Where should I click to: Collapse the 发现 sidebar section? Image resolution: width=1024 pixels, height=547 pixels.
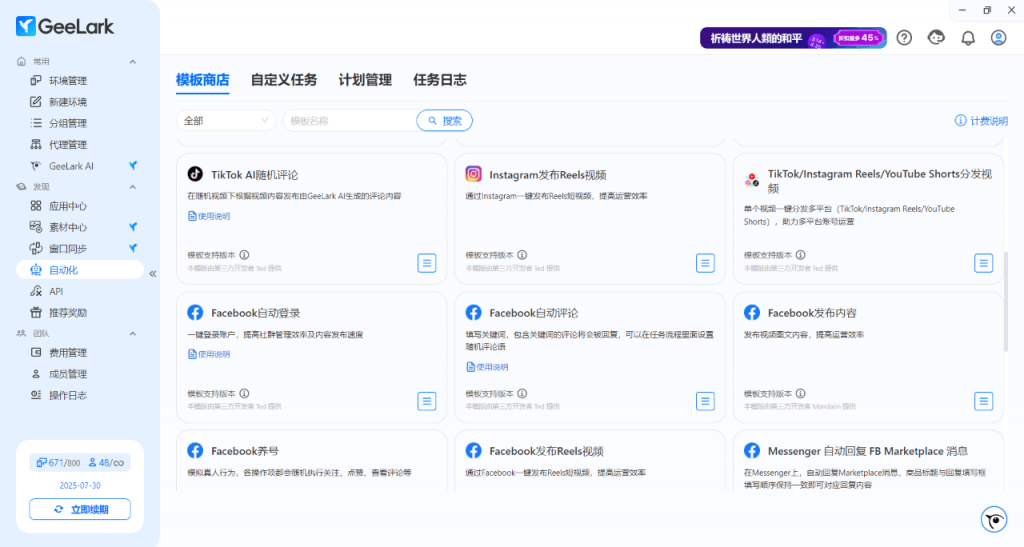pyautogui.click(x=133, y=187)
